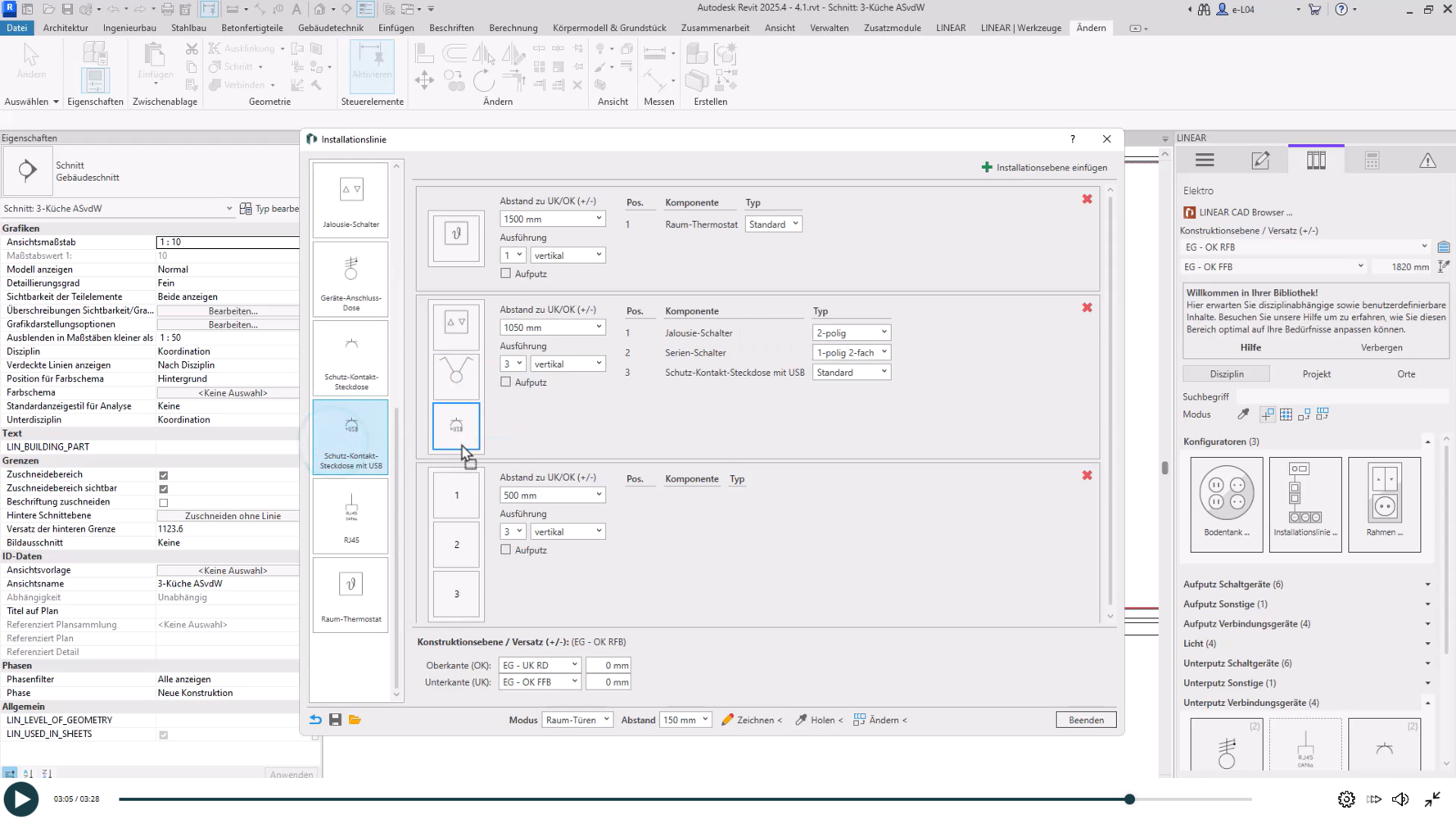Delete the Raum-Thermostat installation level with red X
Image resolution: width=1456 pixels, height=819 pixels.
coord(1087,199)
